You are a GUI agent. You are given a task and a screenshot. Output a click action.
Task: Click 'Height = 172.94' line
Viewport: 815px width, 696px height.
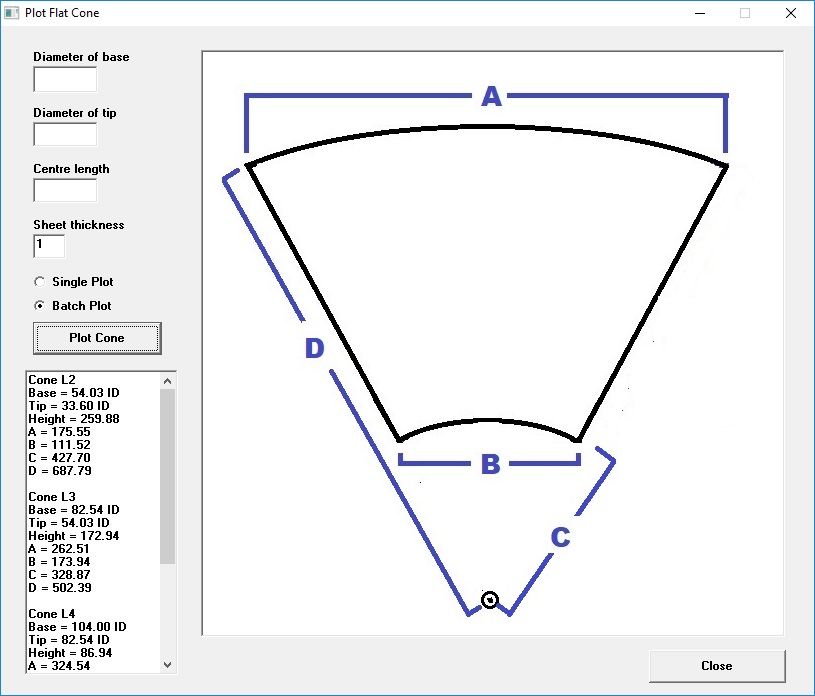(x=74, y=536)
